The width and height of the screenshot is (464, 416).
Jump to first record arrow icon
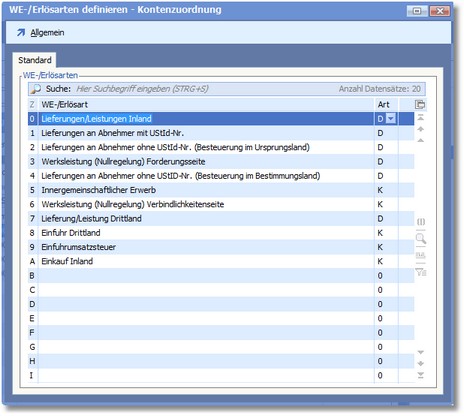click(421, 118)
